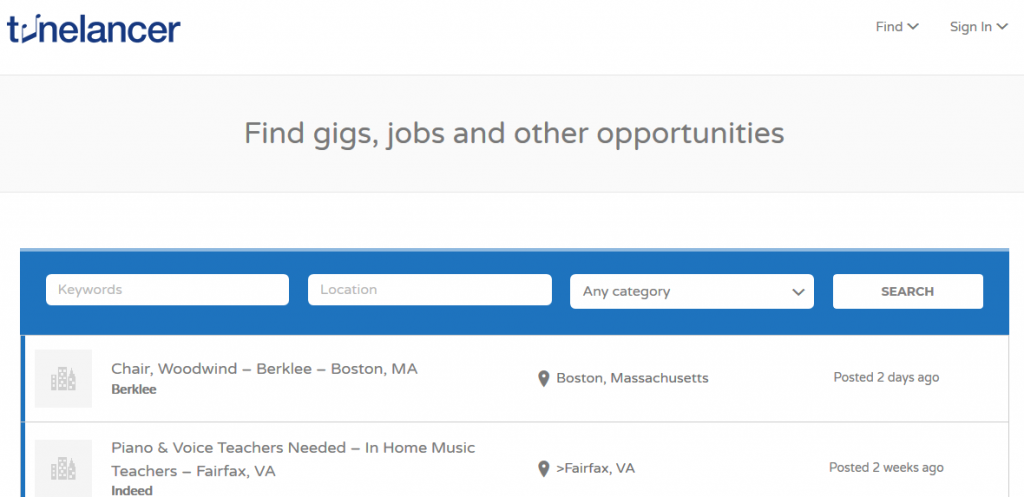The width and height of the screenshot is (1024, 497).
Task: Open the Sign In menu
Action: click(x=978, y=27)
